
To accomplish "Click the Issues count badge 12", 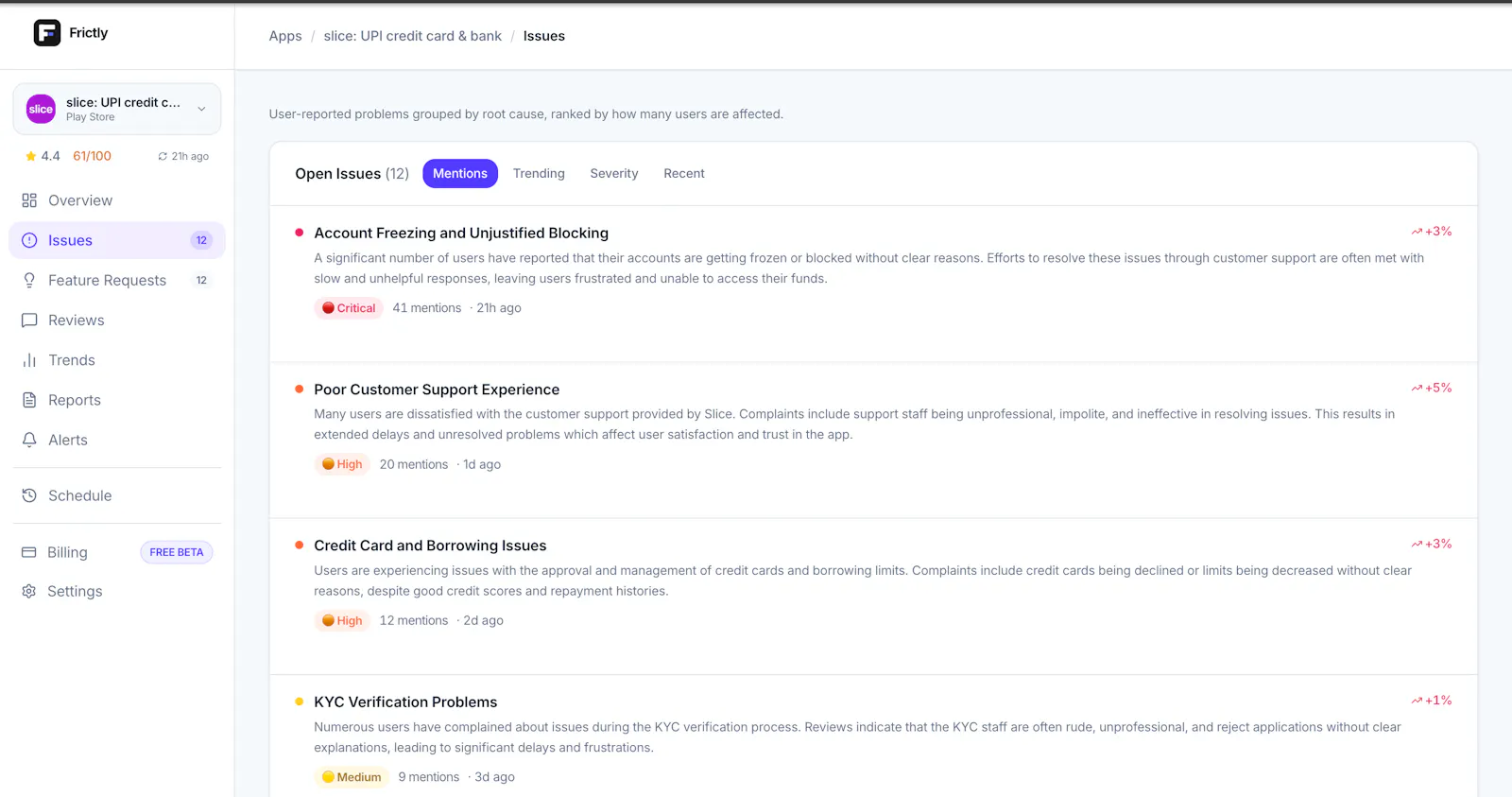I will click(x=201, y=240).
